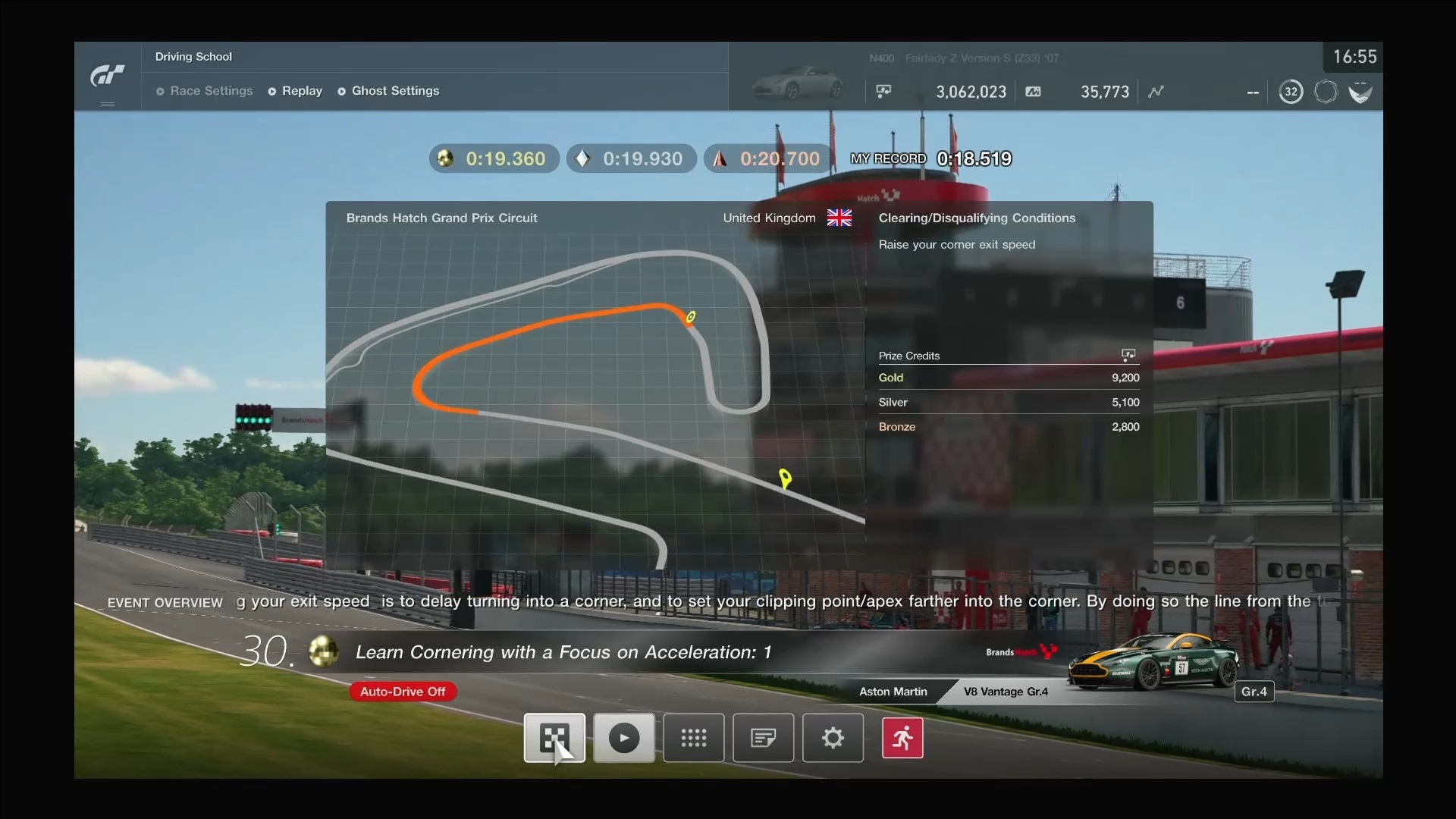Image resolution: width=1456 pixels, height=819 pixels.
Task: Click Raise your corner exit speed text
Action: 956,244
